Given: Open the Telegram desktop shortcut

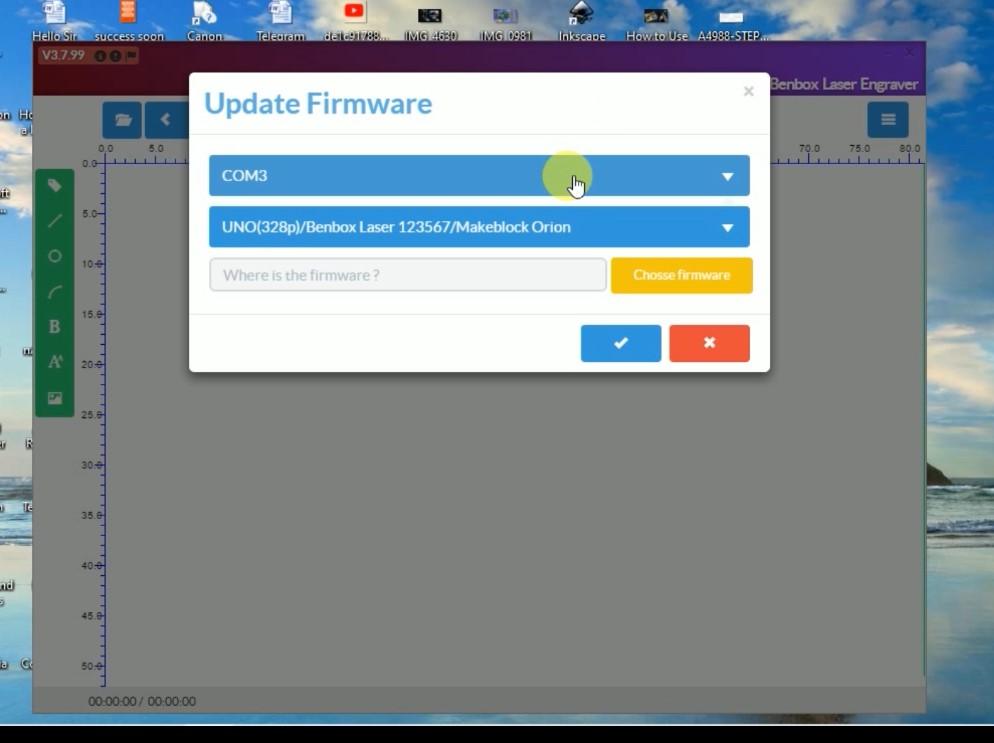Looking at the screenshot, I should tap(280, 21).
